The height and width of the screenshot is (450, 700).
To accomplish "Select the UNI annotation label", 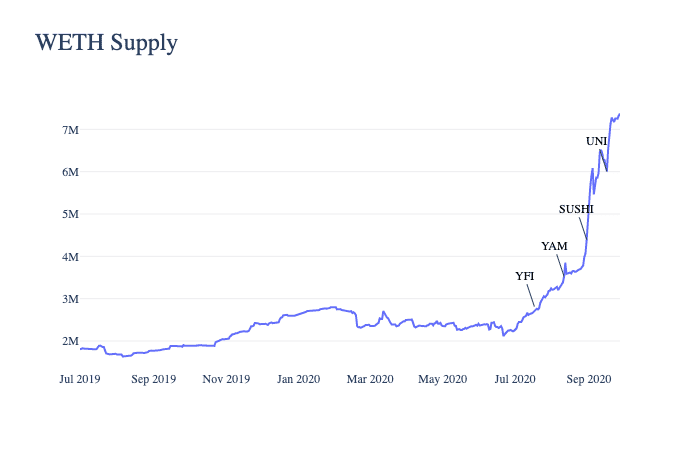I will [x=596, y=142].
